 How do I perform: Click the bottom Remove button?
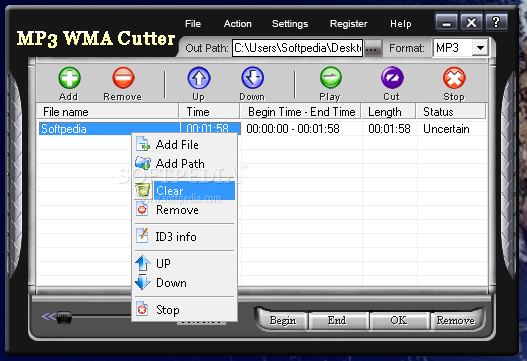pyautogui.click(x=455, y=320)
